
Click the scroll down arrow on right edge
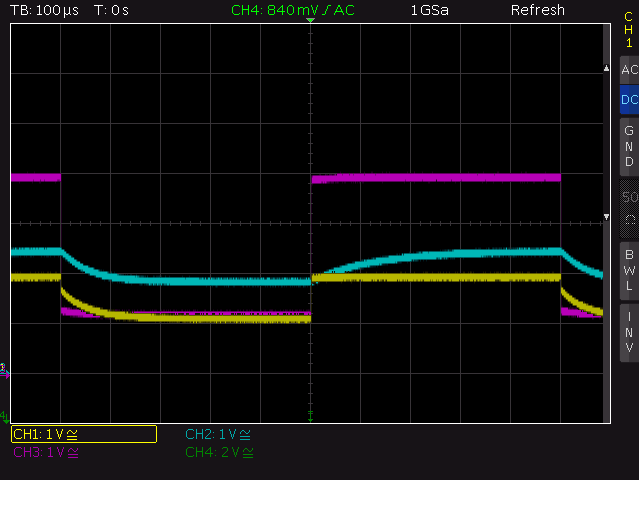coord(607,217)
